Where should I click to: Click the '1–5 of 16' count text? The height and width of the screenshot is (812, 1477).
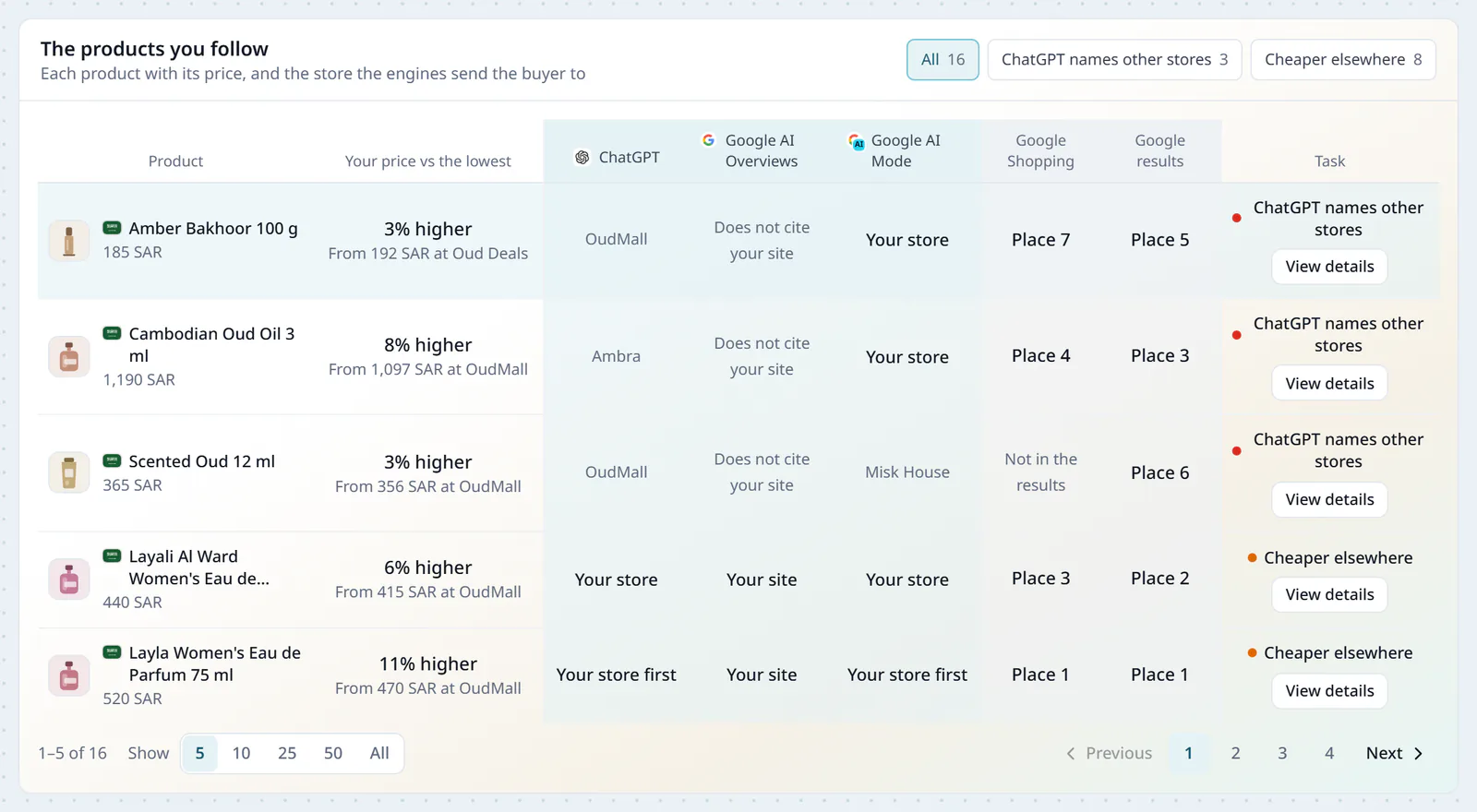[x=72, y=754]
